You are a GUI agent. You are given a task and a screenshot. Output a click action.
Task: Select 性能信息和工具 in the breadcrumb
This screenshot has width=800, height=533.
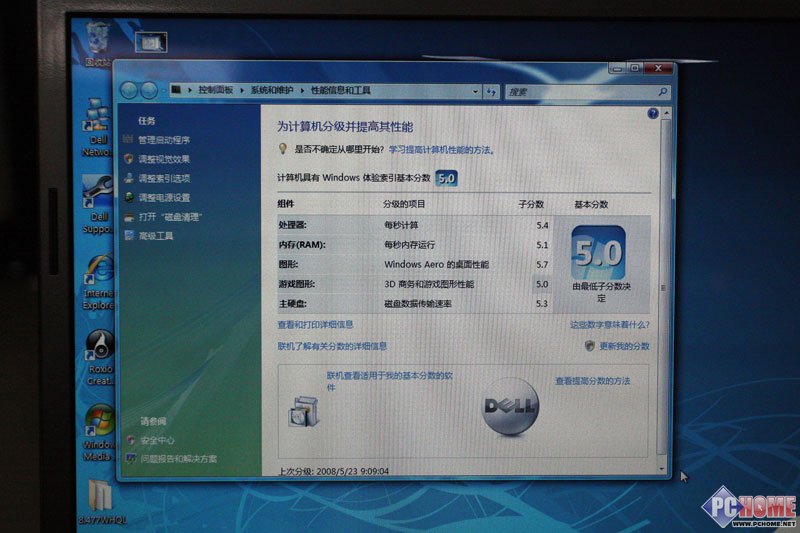tap(340, 90)
